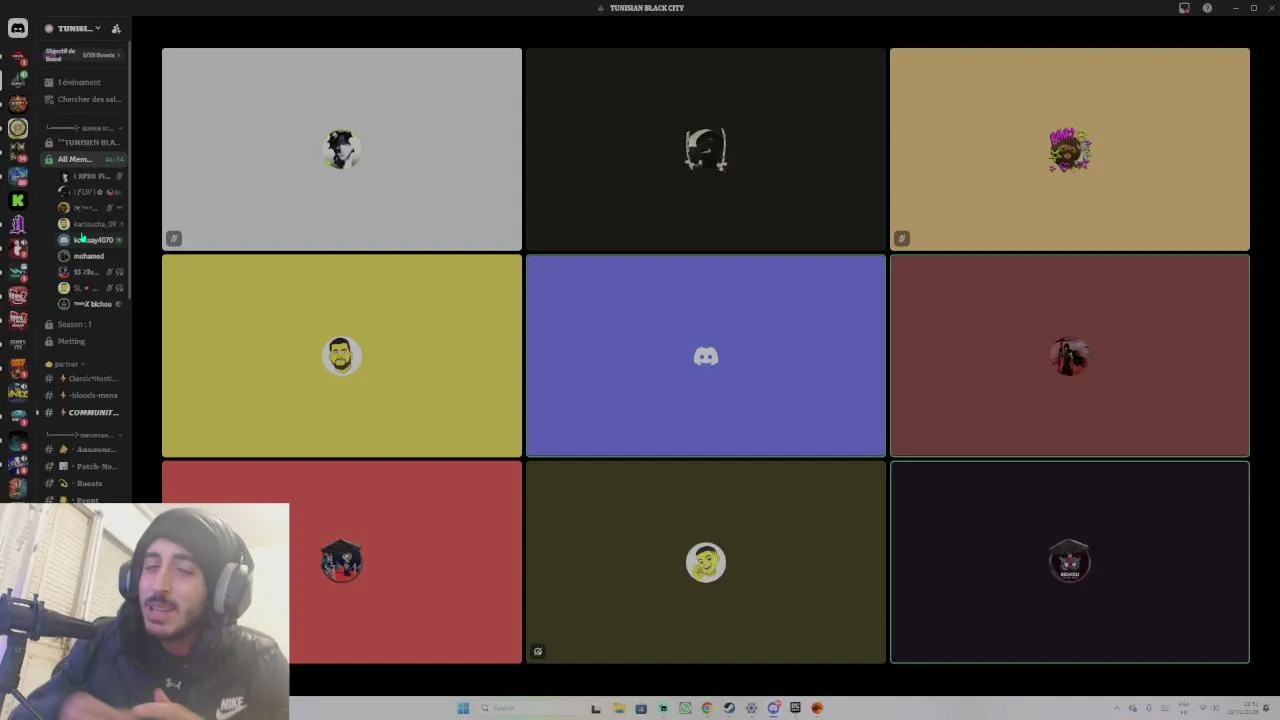Collapse the IMPORTAN... category
The height and width of the screenshot is (720, 1280).
83,435
